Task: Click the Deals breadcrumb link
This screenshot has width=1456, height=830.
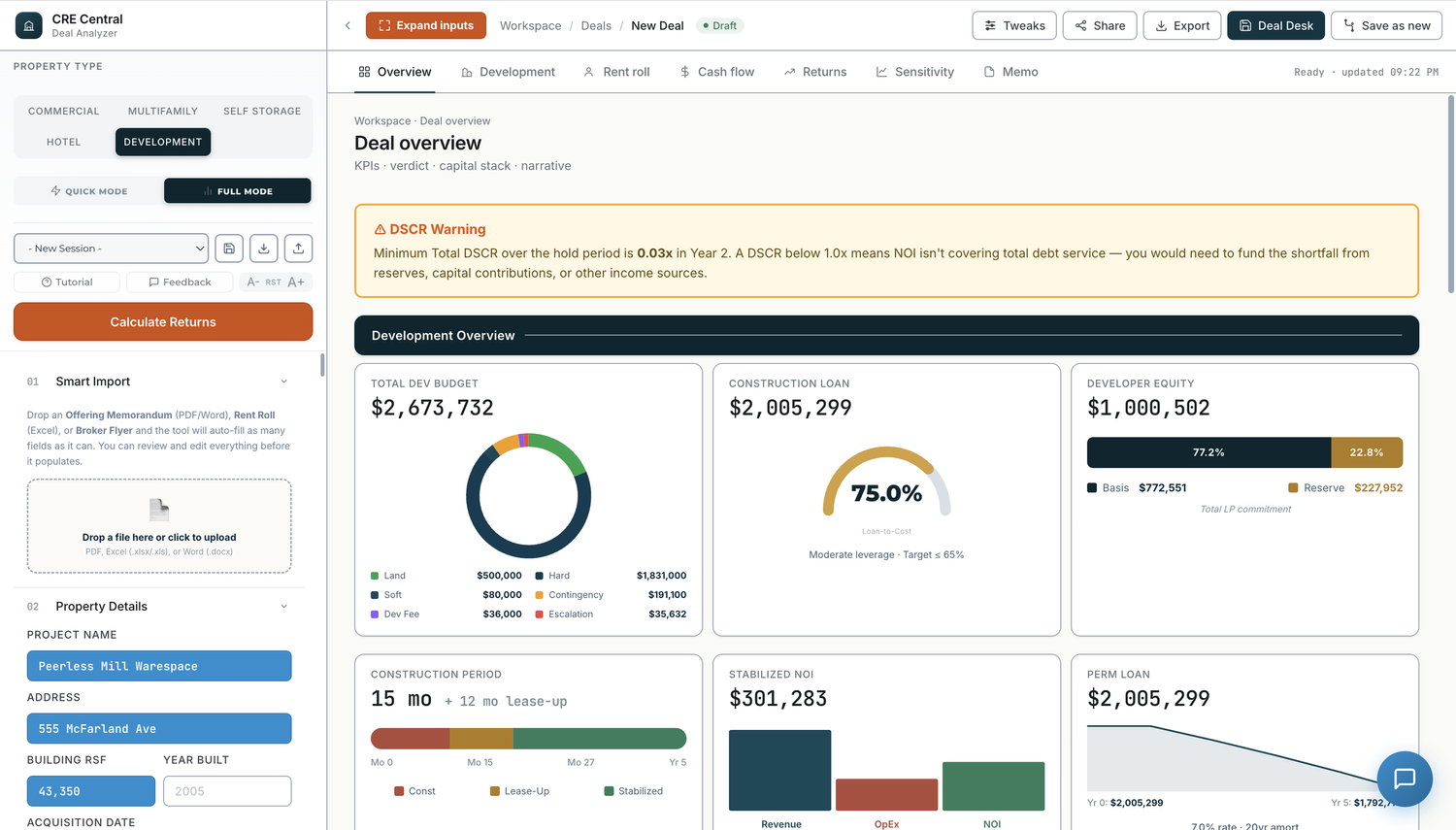Action: click(x=596, y=26)
